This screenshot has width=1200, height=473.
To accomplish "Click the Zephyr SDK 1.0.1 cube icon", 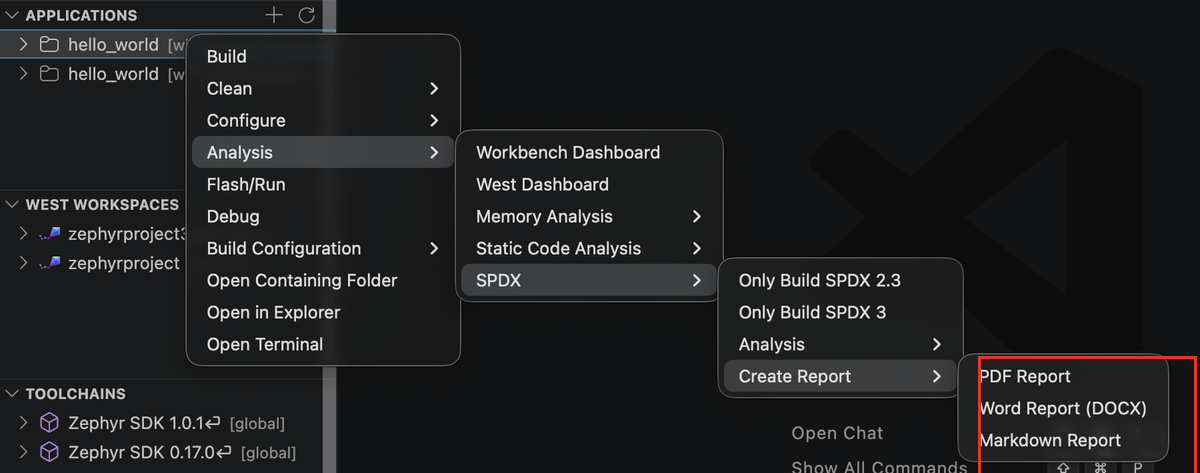I will pyautogui.click(x=49, y=423).
